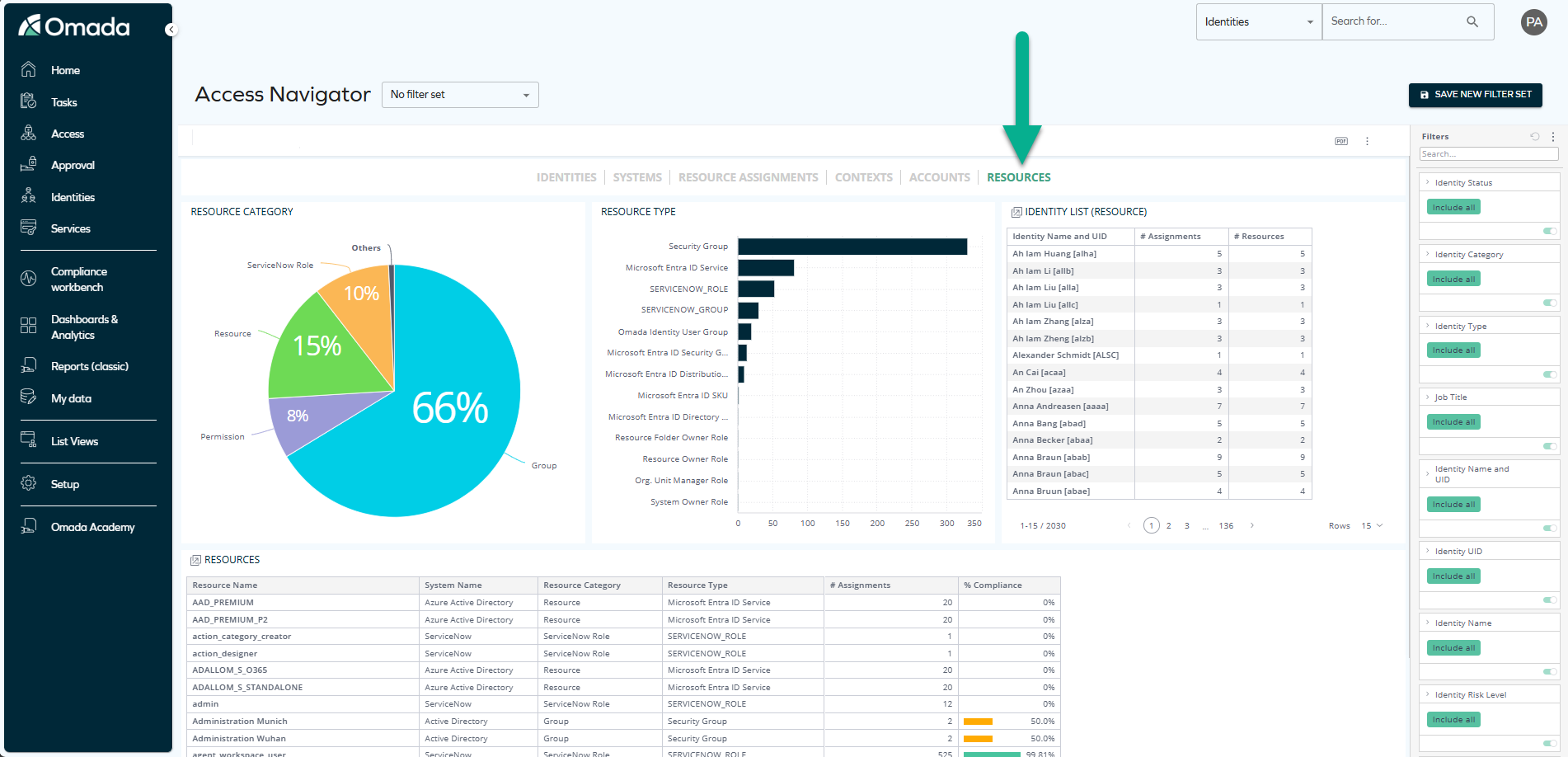Toggle the Job Title filter switch
The width and height of the screenshot is (1568, 757).
[x=1550, y=446]
